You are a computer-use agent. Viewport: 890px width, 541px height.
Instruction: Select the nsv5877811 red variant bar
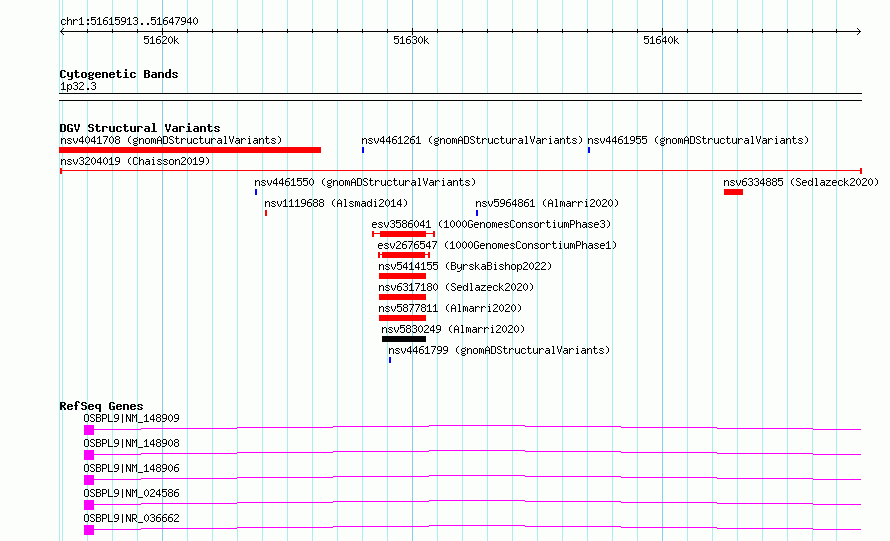[x=402, y=318]
